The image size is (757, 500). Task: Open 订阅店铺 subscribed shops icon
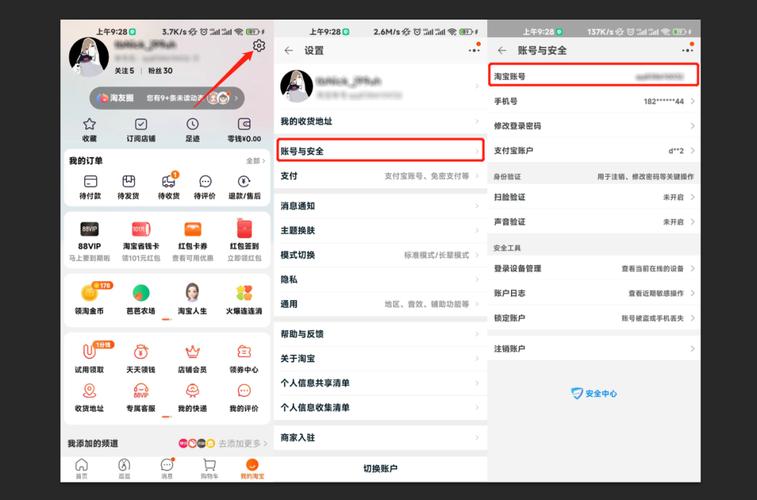point(141,124)
